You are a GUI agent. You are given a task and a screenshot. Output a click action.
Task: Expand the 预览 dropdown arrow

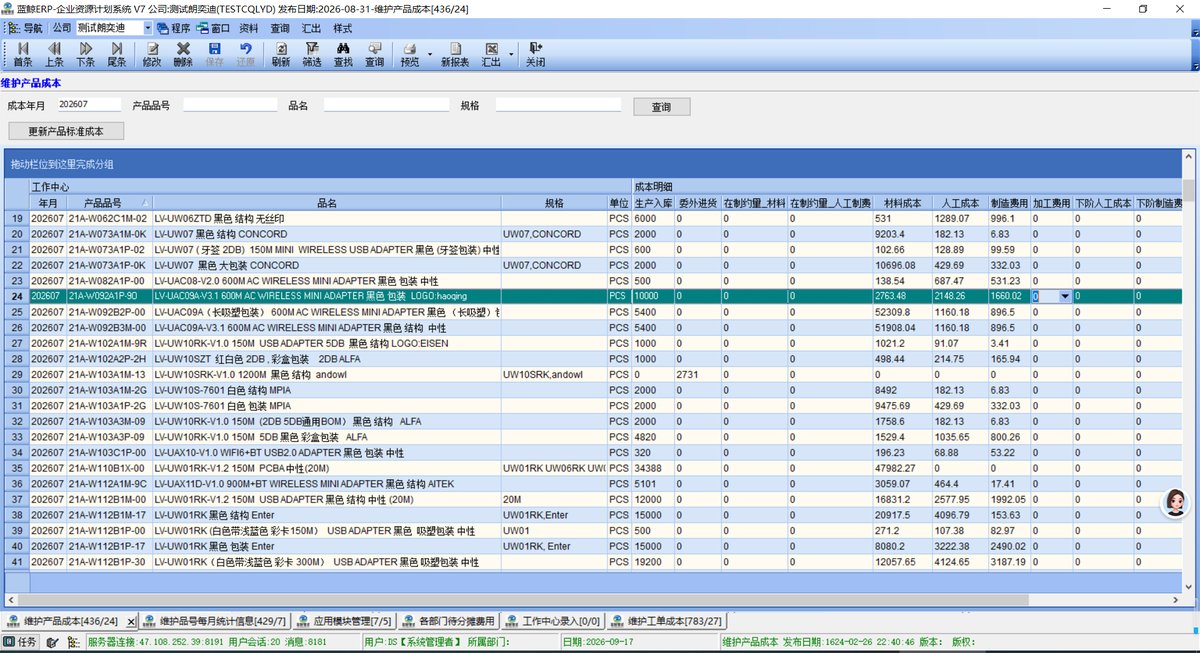430,54
